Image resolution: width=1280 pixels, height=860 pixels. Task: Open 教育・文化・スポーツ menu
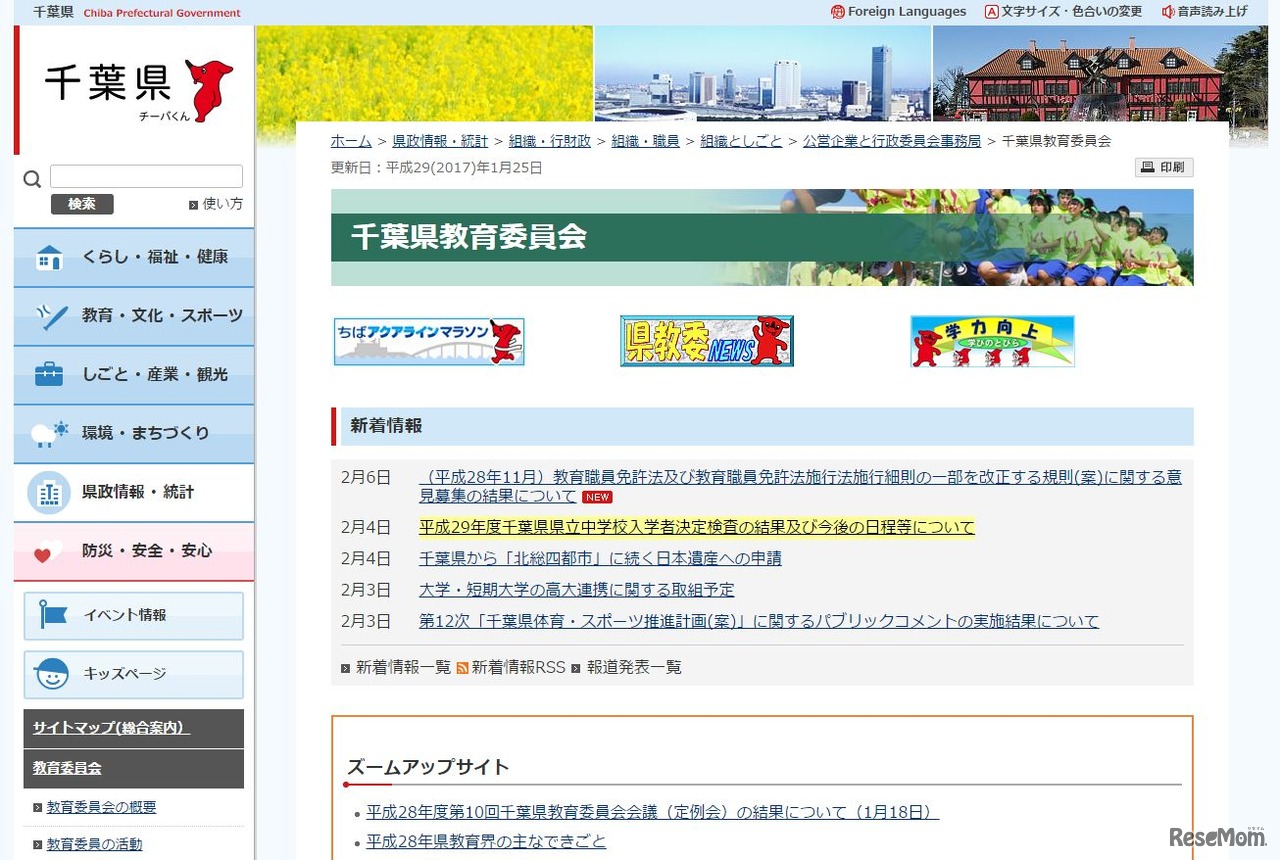point(134,316)
